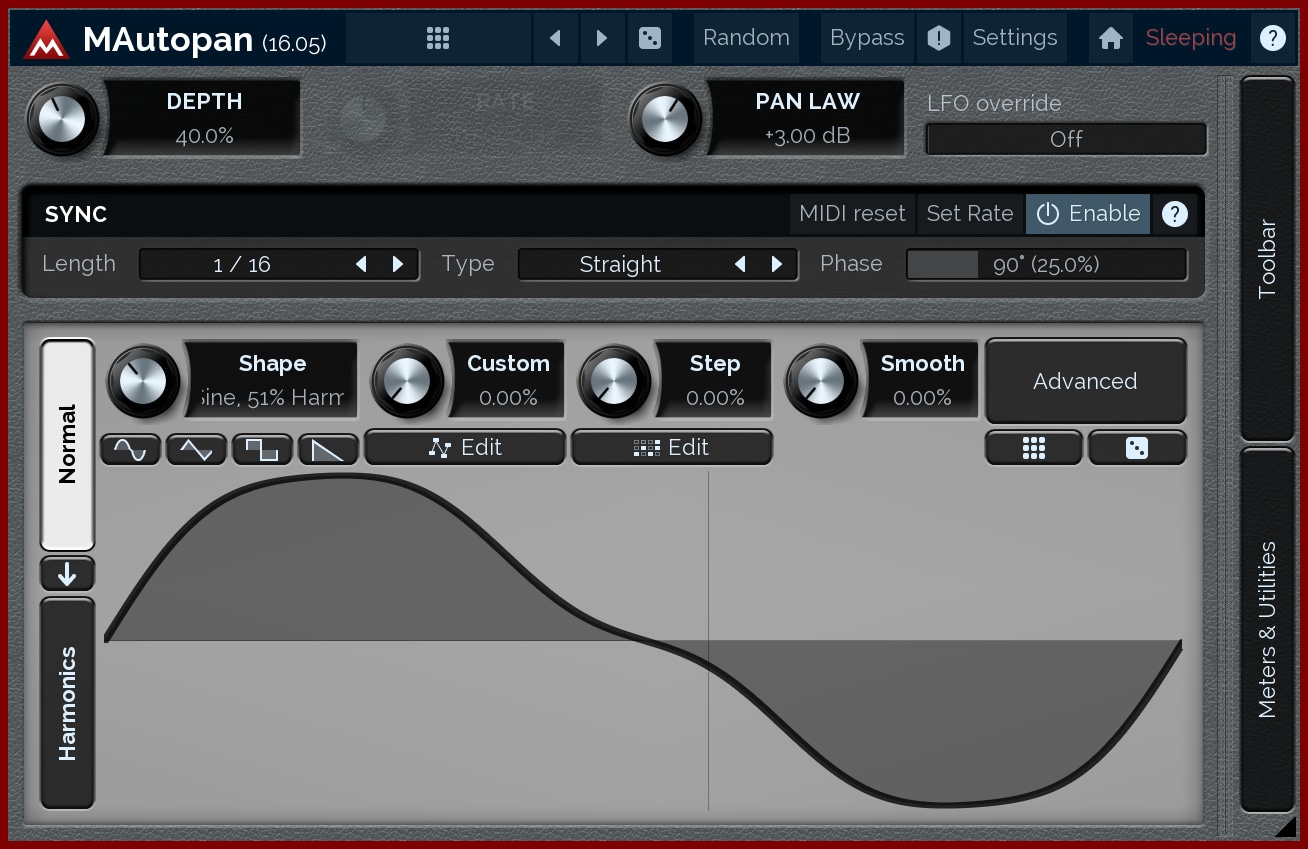Screen dimensions: 1308x849
Task: Select the square wave shape icon
Action: click(x=262, y=450)
